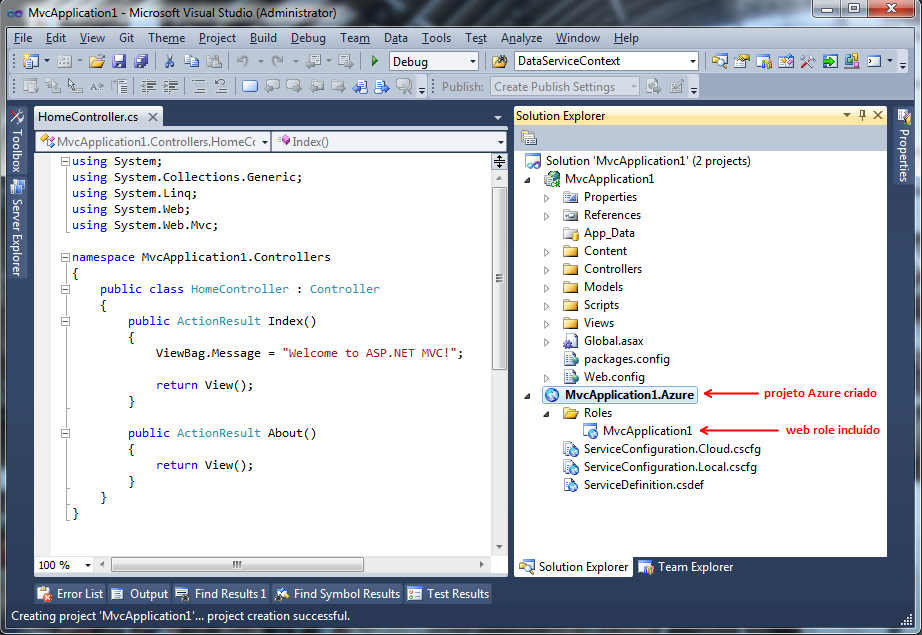Expand the Controllers folder

point(547,270)
